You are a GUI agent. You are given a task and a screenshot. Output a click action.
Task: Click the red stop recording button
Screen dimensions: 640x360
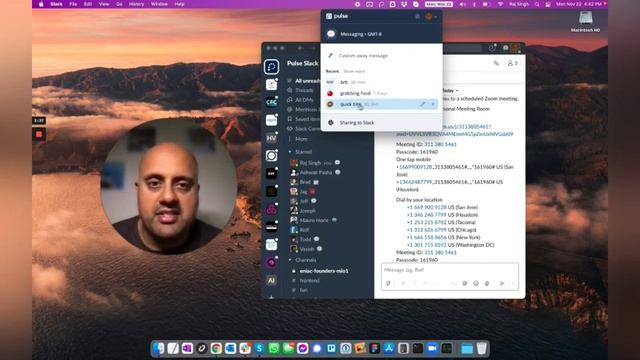coord(39,134)
